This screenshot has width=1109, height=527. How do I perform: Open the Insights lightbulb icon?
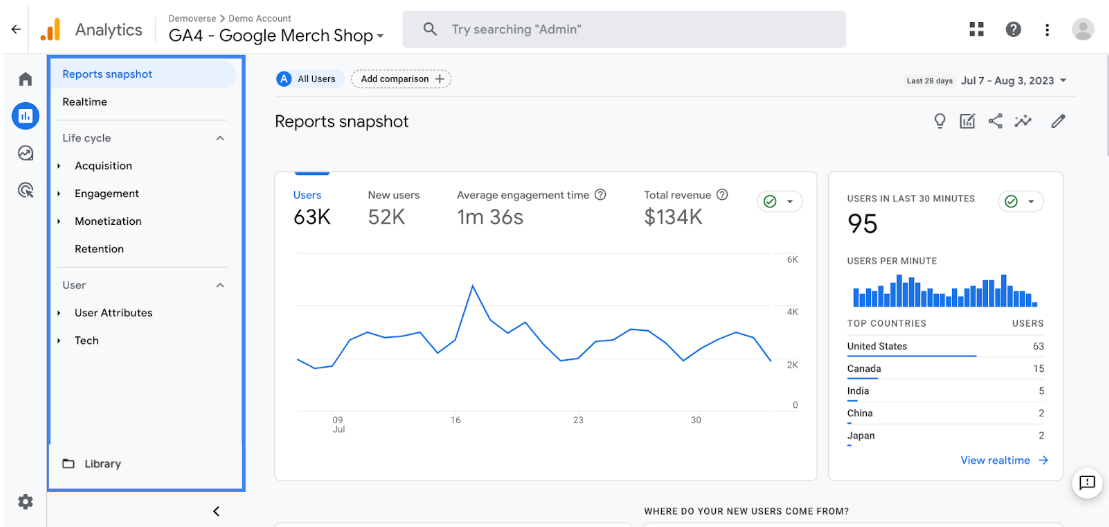point(939,121)
